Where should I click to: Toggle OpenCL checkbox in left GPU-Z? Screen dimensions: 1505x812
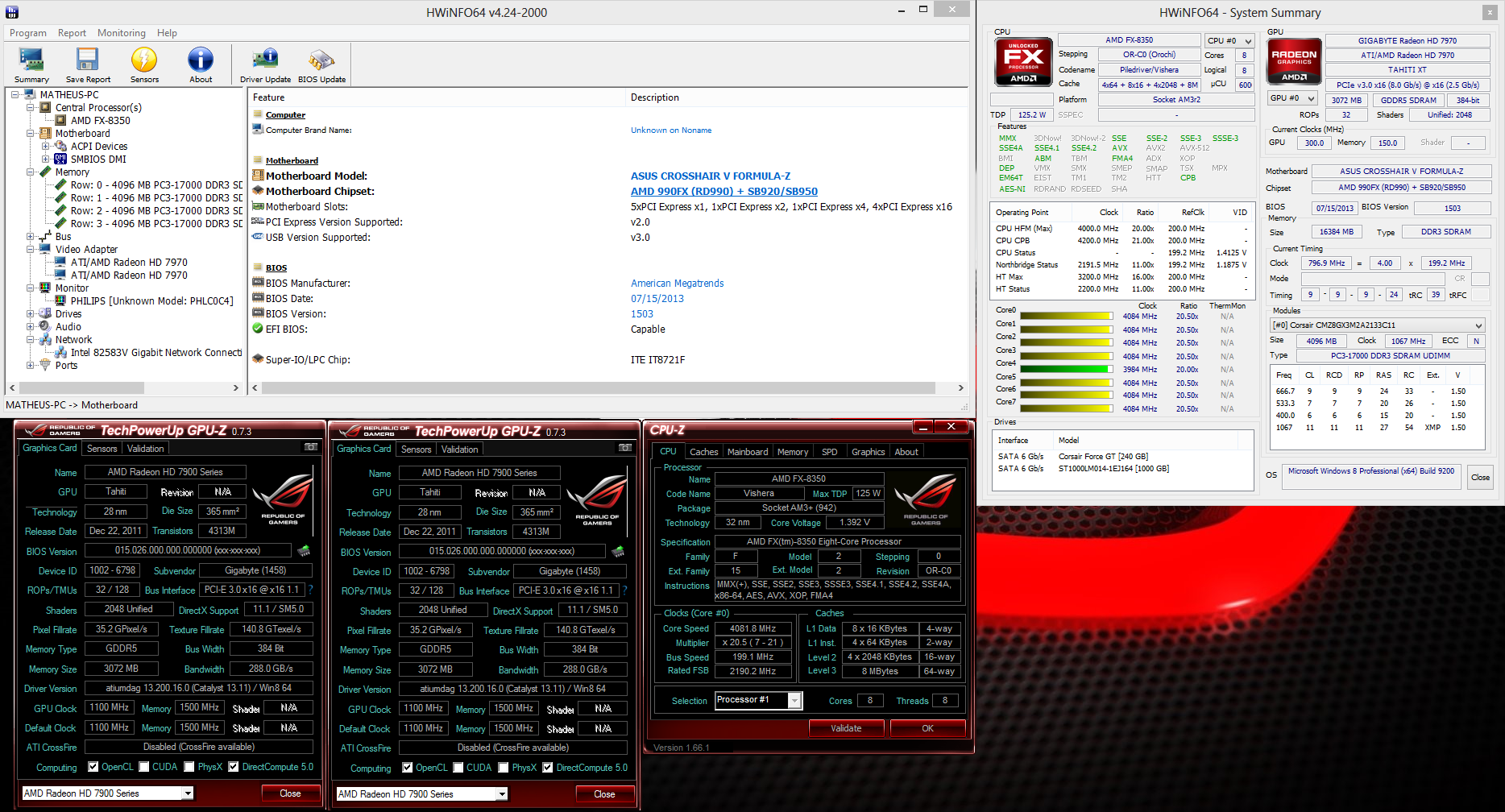(93, 767)
